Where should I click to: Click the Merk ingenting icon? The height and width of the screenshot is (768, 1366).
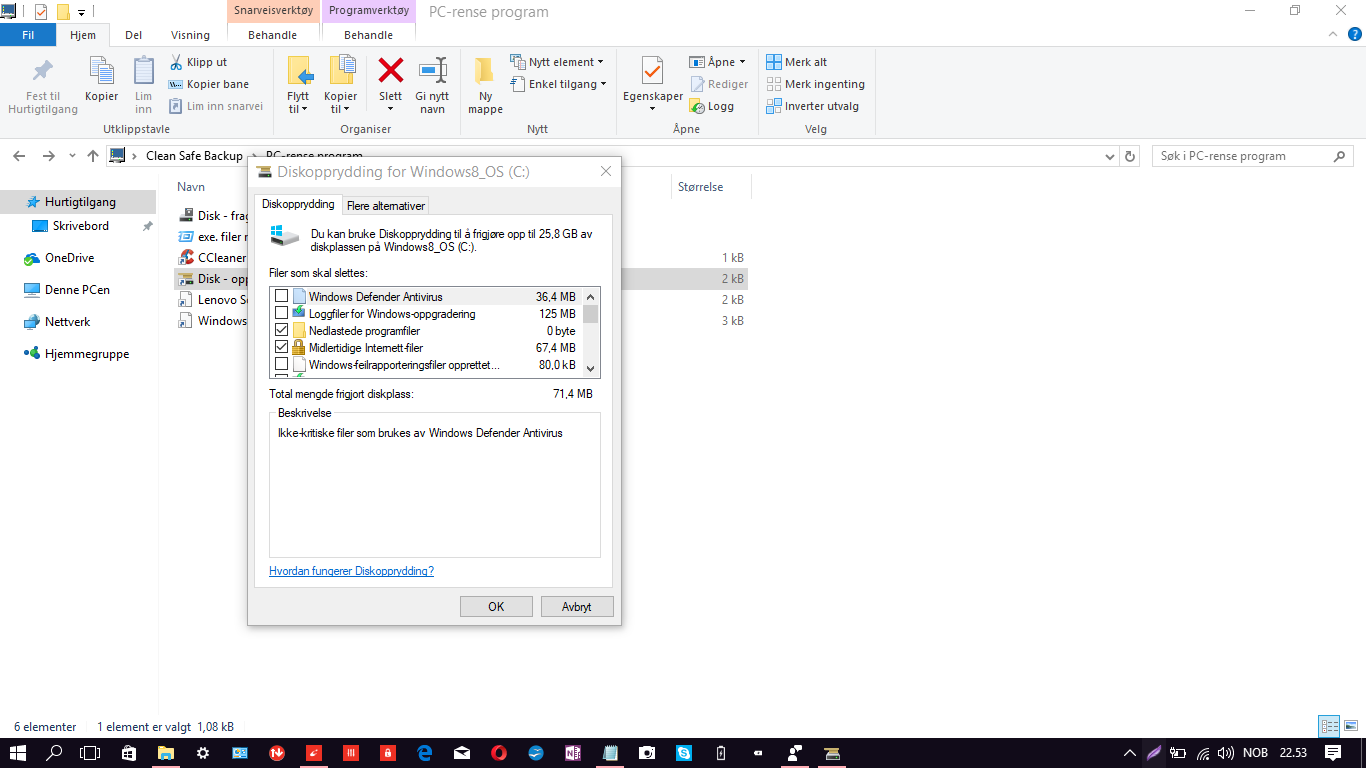click(774, 84)
